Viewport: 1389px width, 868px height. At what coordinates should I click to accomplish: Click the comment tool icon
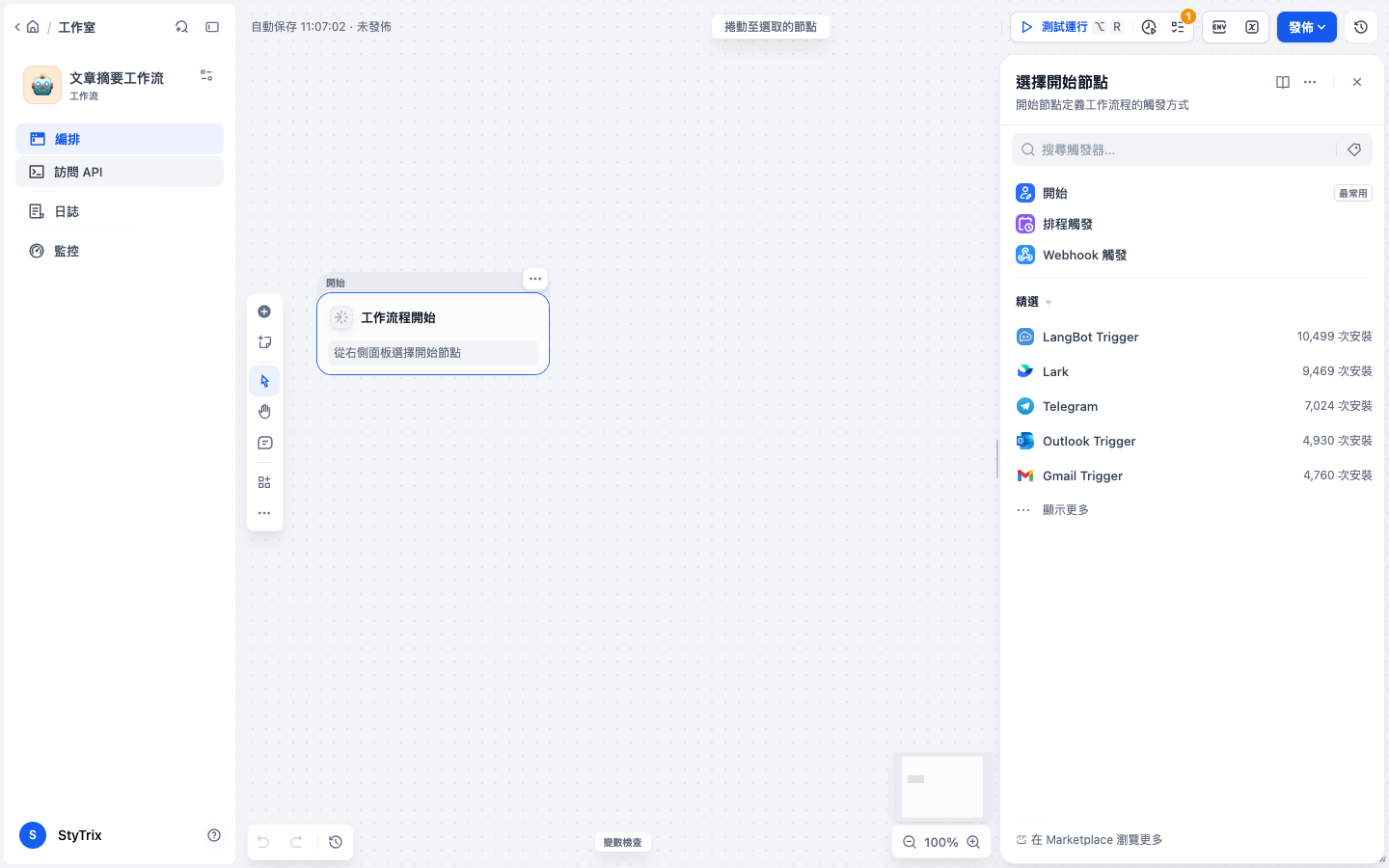tap(264, 443)
